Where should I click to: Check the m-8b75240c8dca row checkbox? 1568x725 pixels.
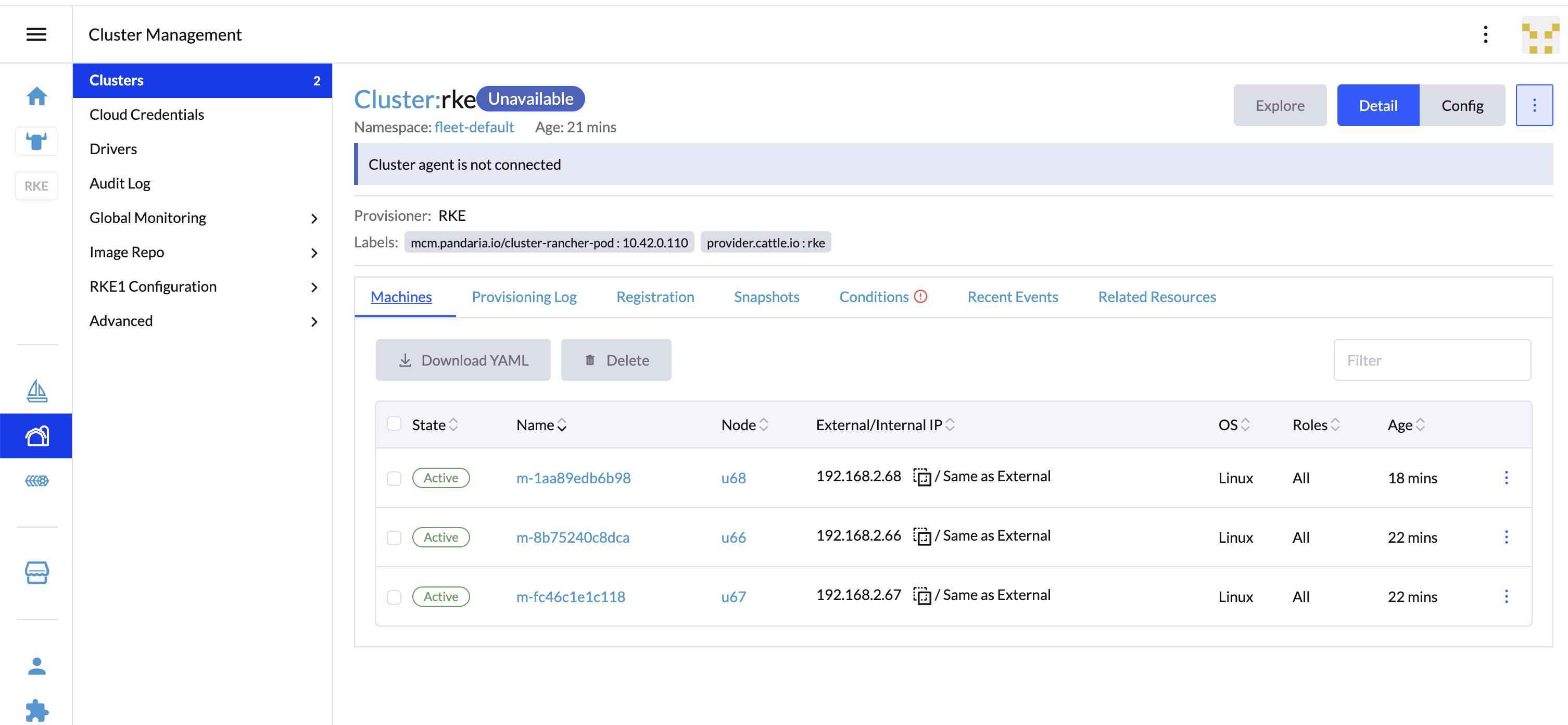394,537
